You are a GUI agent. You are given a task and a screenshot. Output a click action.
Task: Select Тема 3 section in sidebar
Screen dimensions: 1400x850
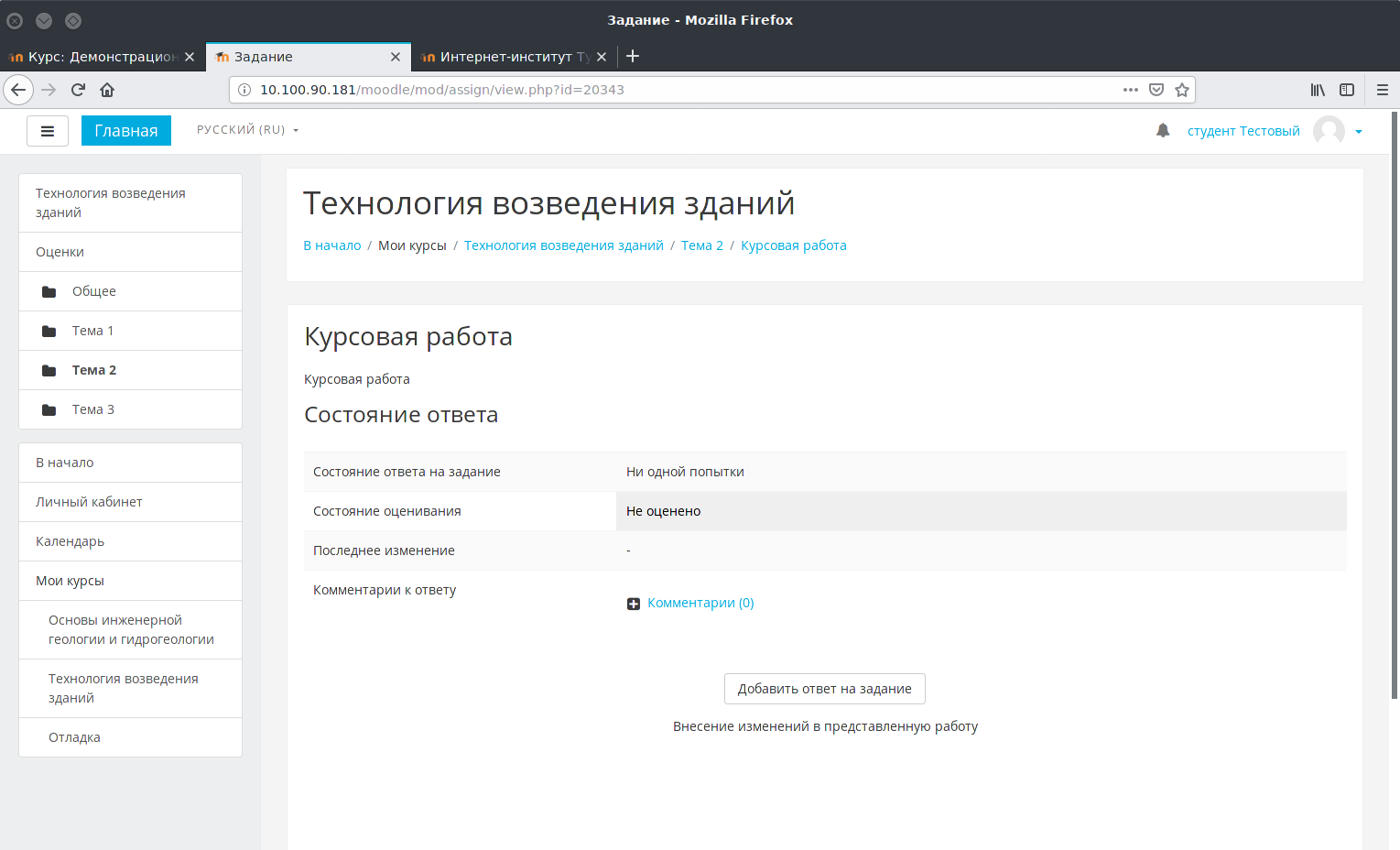coord(130,409)
